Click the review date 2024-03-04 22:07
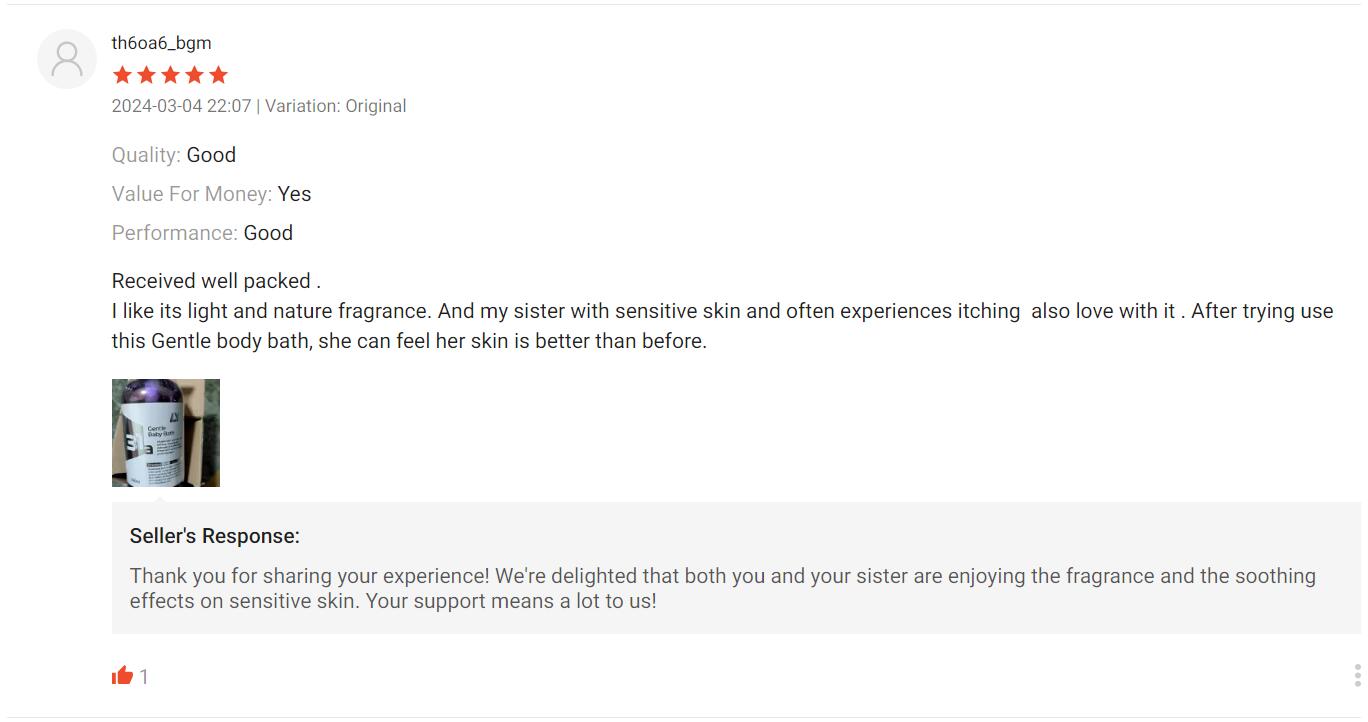1368x722 pixels. coord(181,106)
